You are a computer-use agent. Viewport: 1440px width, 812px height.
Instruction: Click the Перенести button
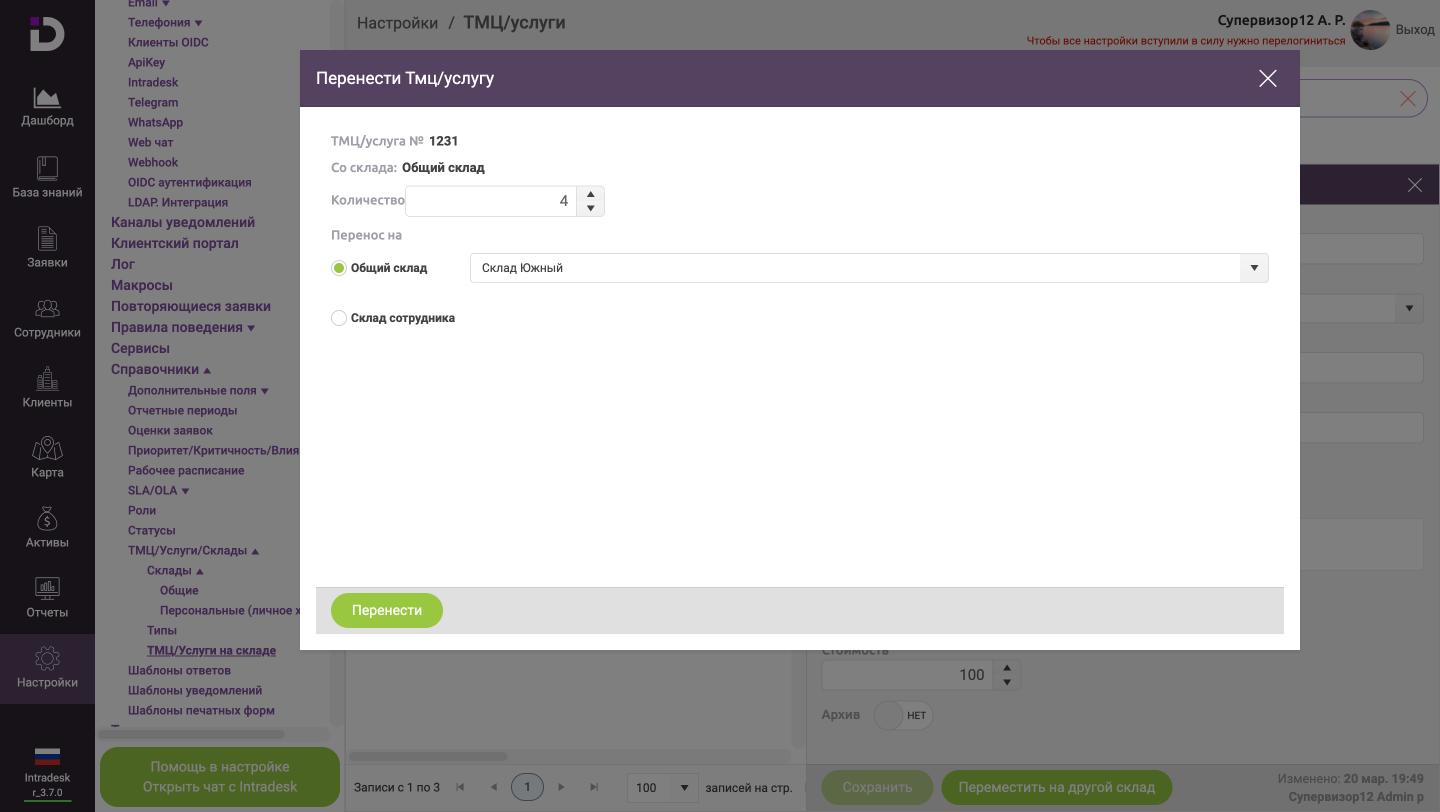pos(387,610)
